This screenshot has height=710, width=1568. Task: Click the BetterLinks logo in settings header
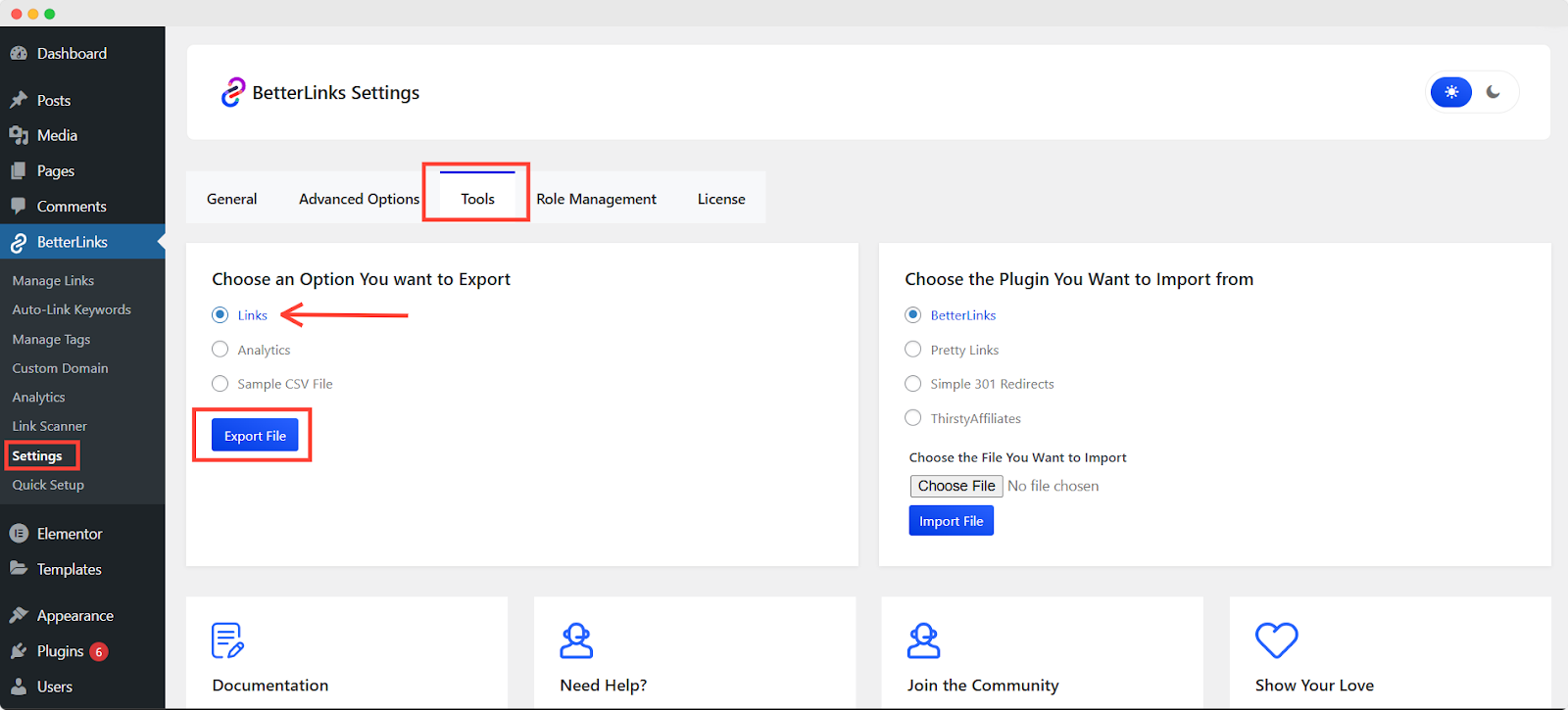click(x=232, y=92)
